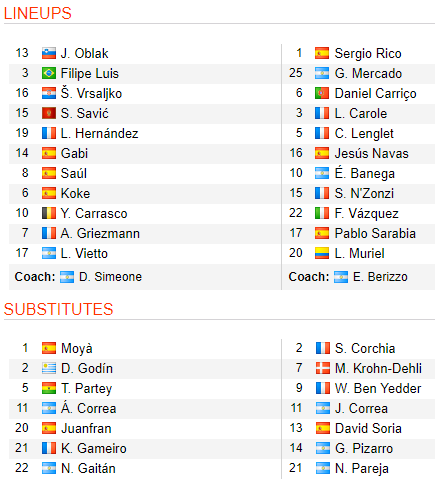
Task: Click Montenegro flag beside S. Savić
Action: (x=49, y=113)
